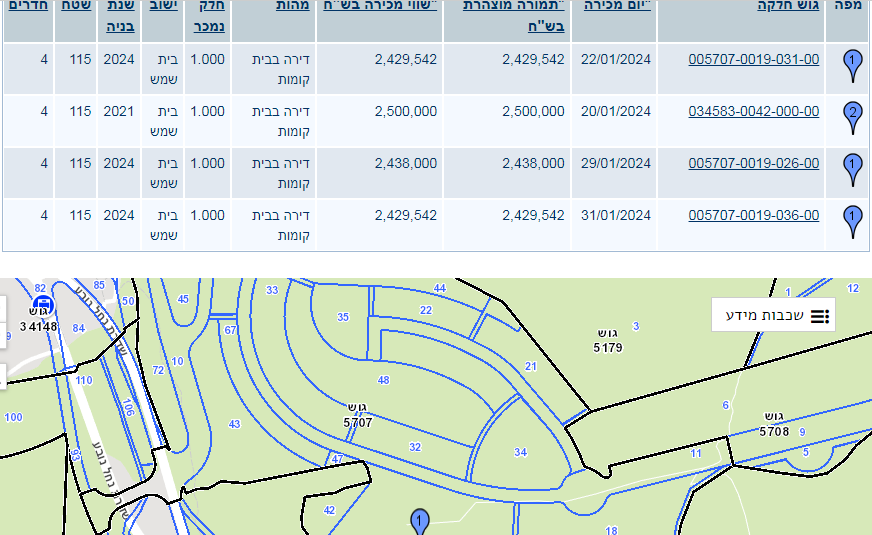The image size is (872, 535).
Task: Select parcel 47 on the map
Action: click(x=337, y=459)
